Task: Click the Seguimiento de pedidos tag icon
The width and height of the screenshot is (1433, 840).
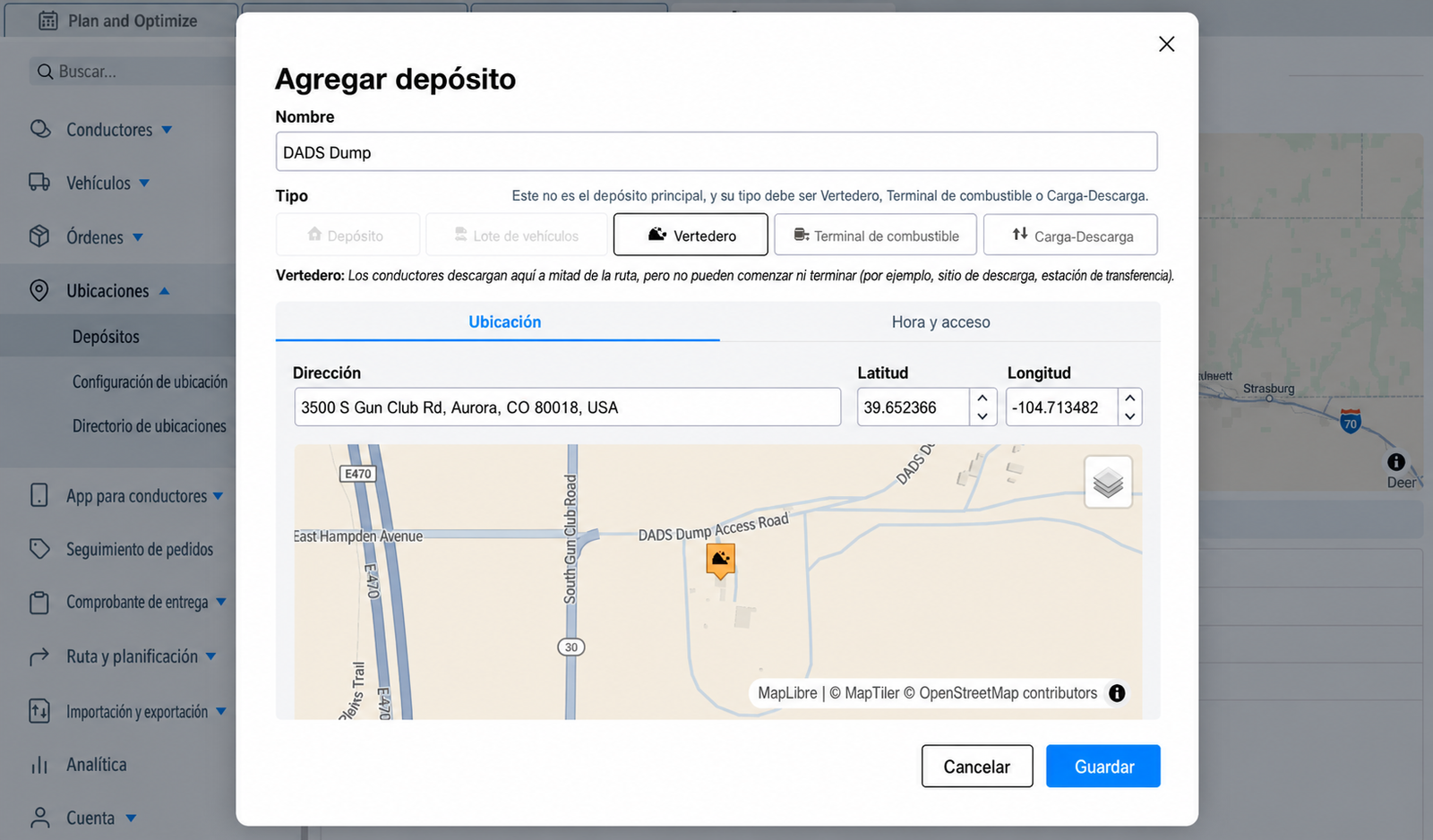Action: (39, 548)
